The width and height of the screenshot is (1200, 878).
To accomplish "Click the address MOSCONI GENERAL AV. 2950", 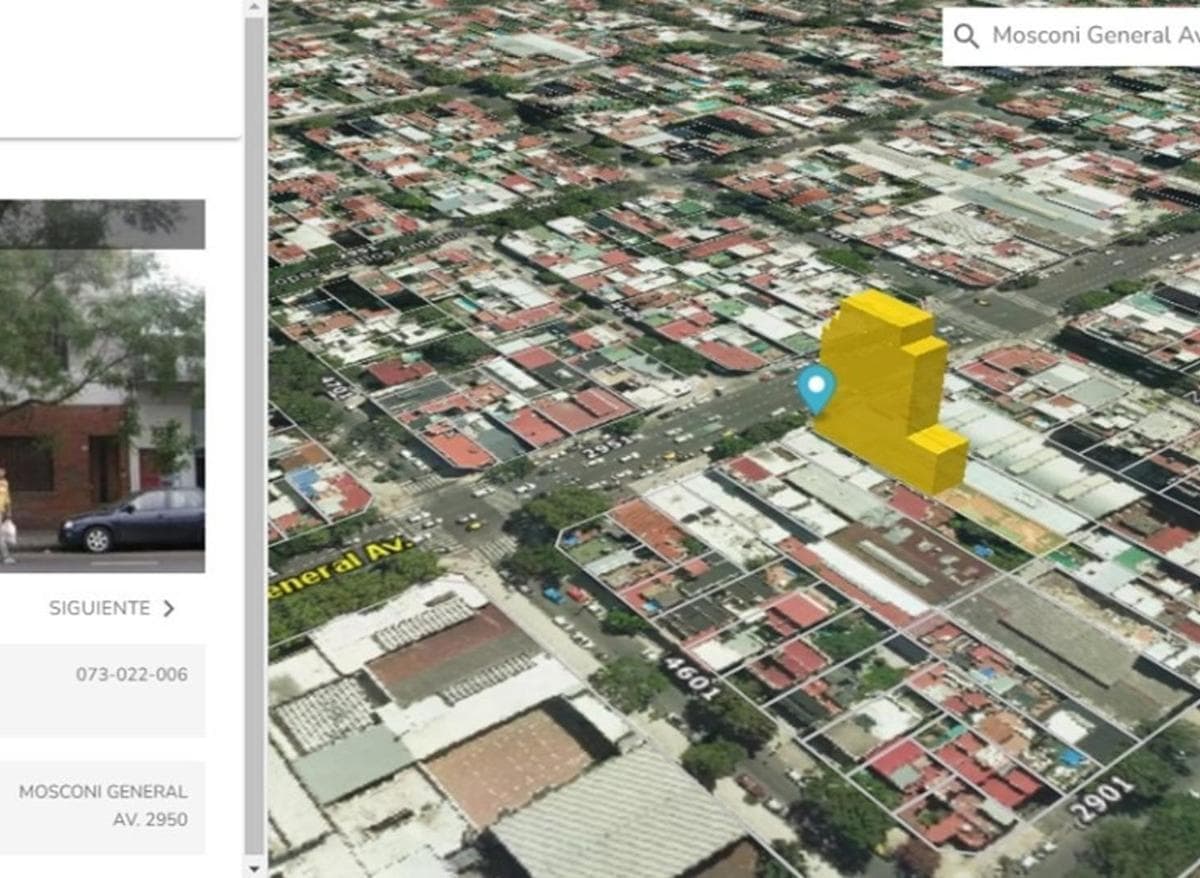I will coord(103,805).
